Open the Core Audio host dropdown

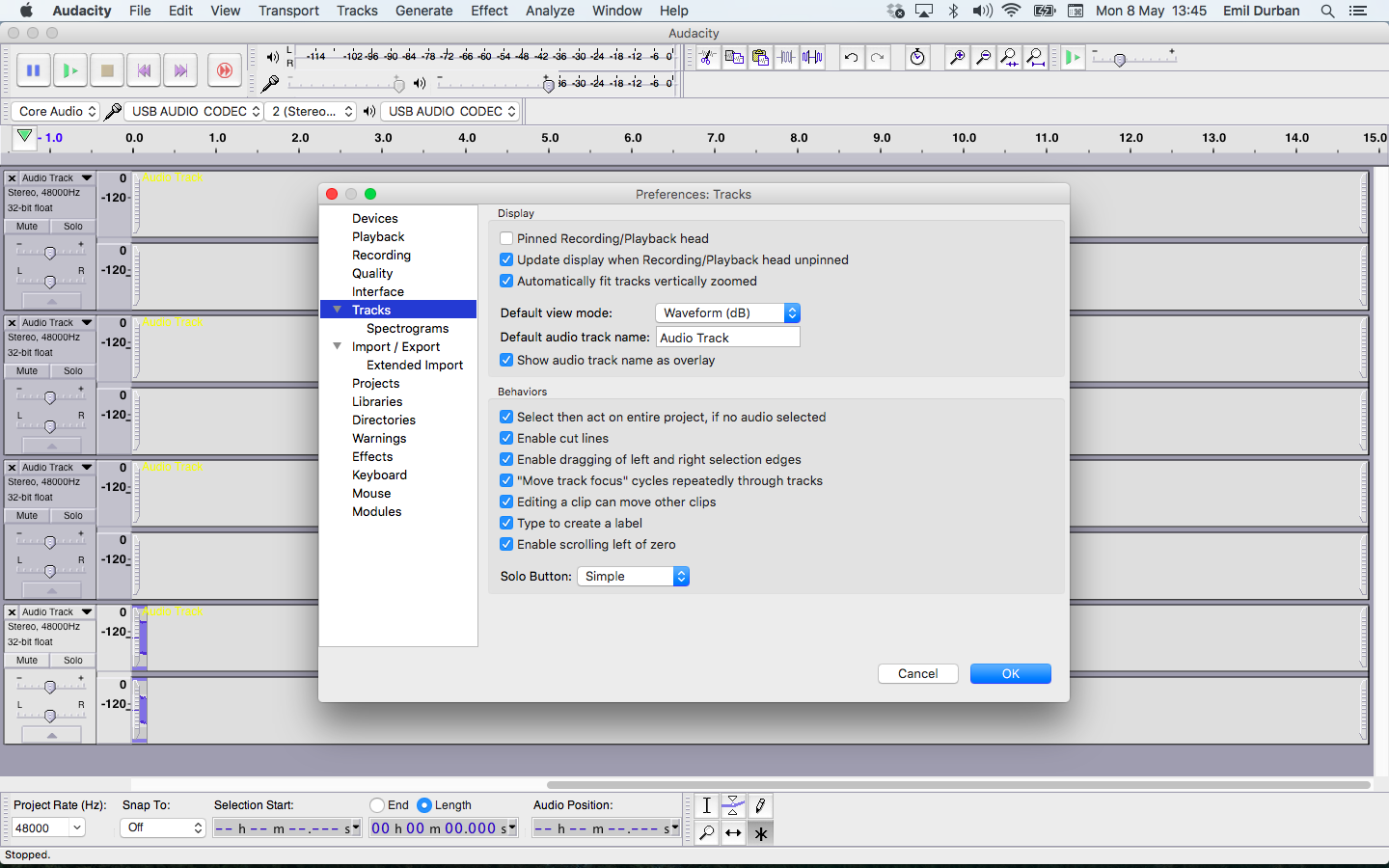[55, 111]
